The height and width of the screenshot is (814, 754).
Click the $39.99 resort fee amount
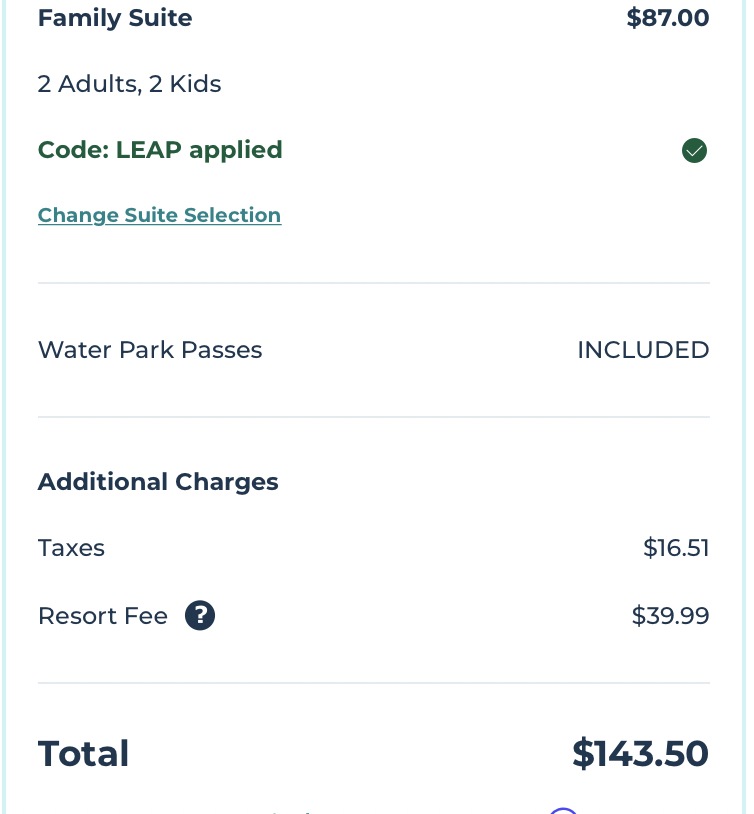pyautogui.click(x=670, y=616)
